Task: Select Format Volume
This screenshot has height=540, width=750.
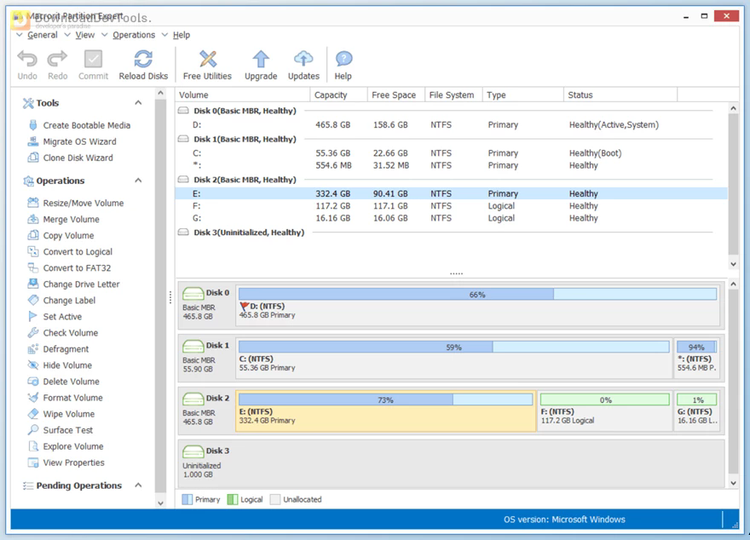Action: pyautogui.click(x=73, y=398)
